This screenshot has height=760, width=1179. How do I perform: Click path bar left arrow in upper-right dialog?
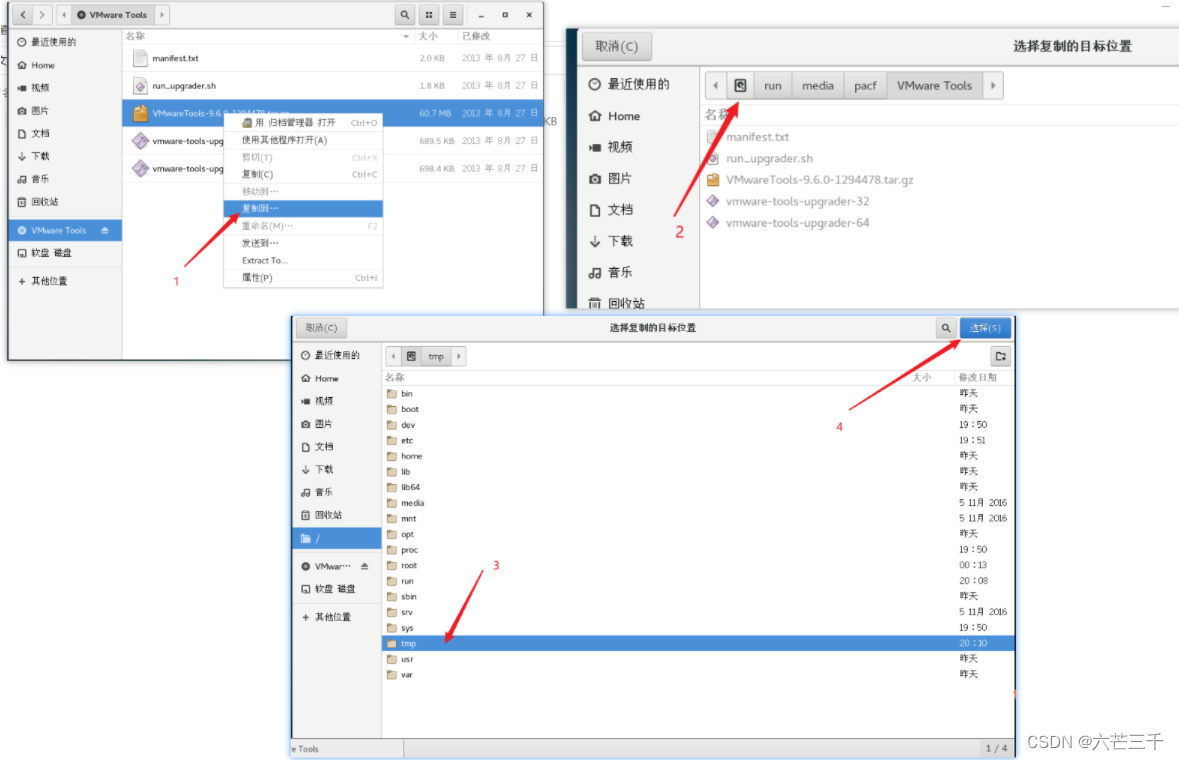point(716,86)
